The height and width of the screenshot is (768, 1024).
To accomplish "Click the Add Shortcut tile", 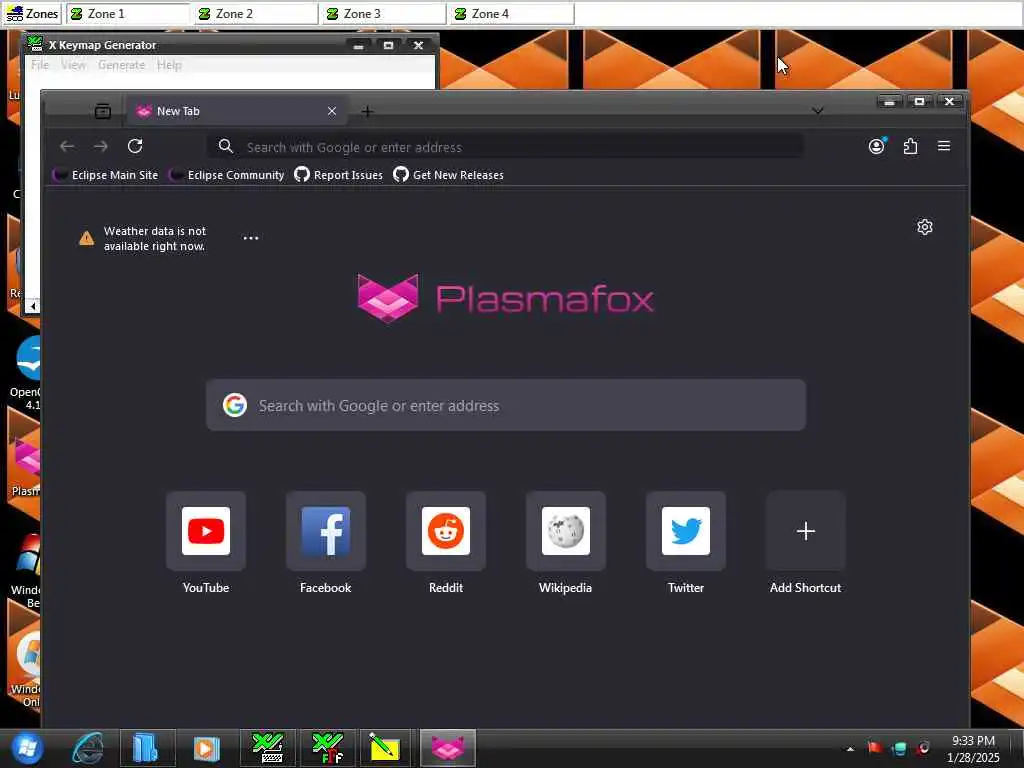I will pos(806,531).
